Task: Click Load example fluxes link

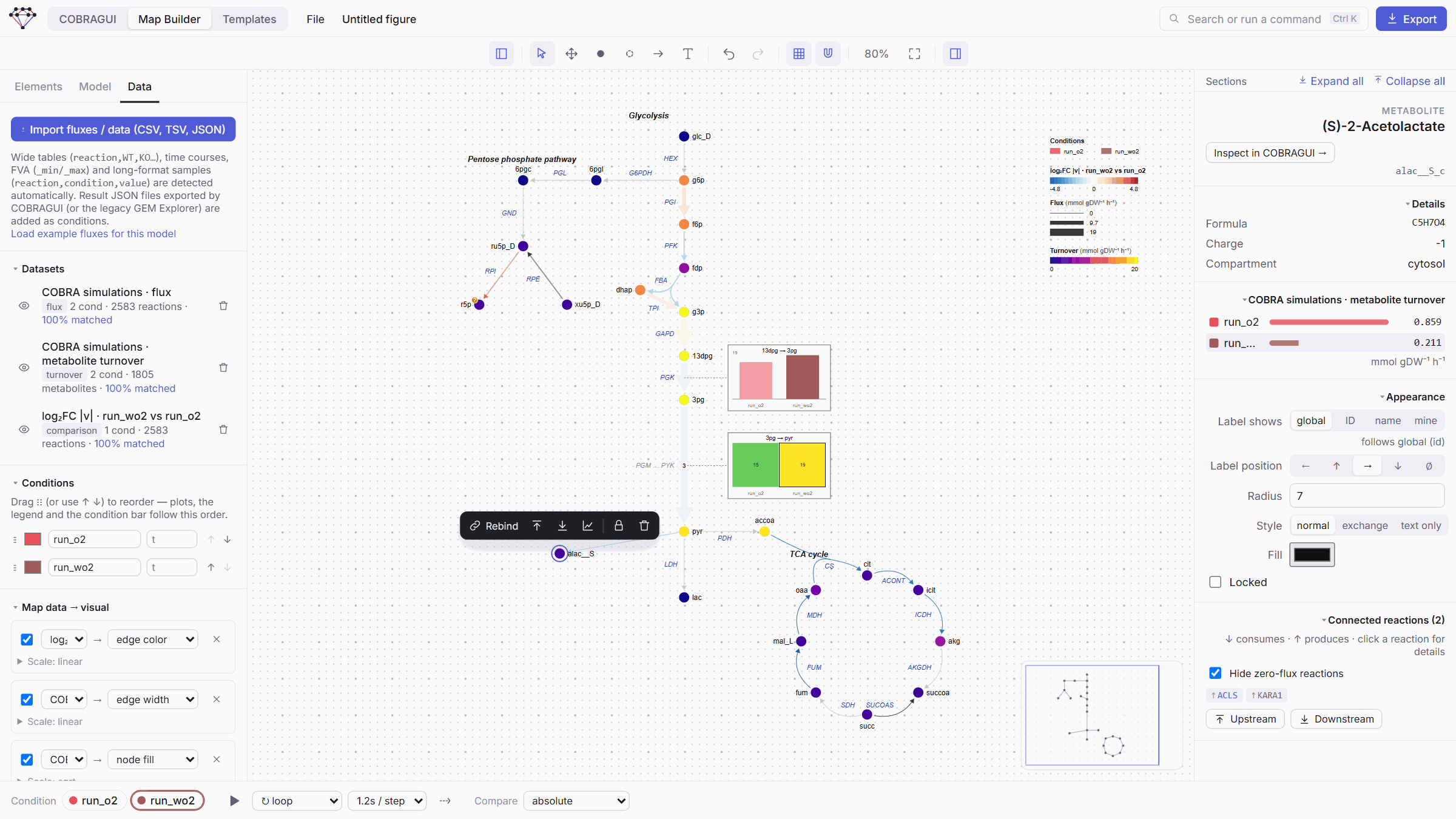Action: 93,234
